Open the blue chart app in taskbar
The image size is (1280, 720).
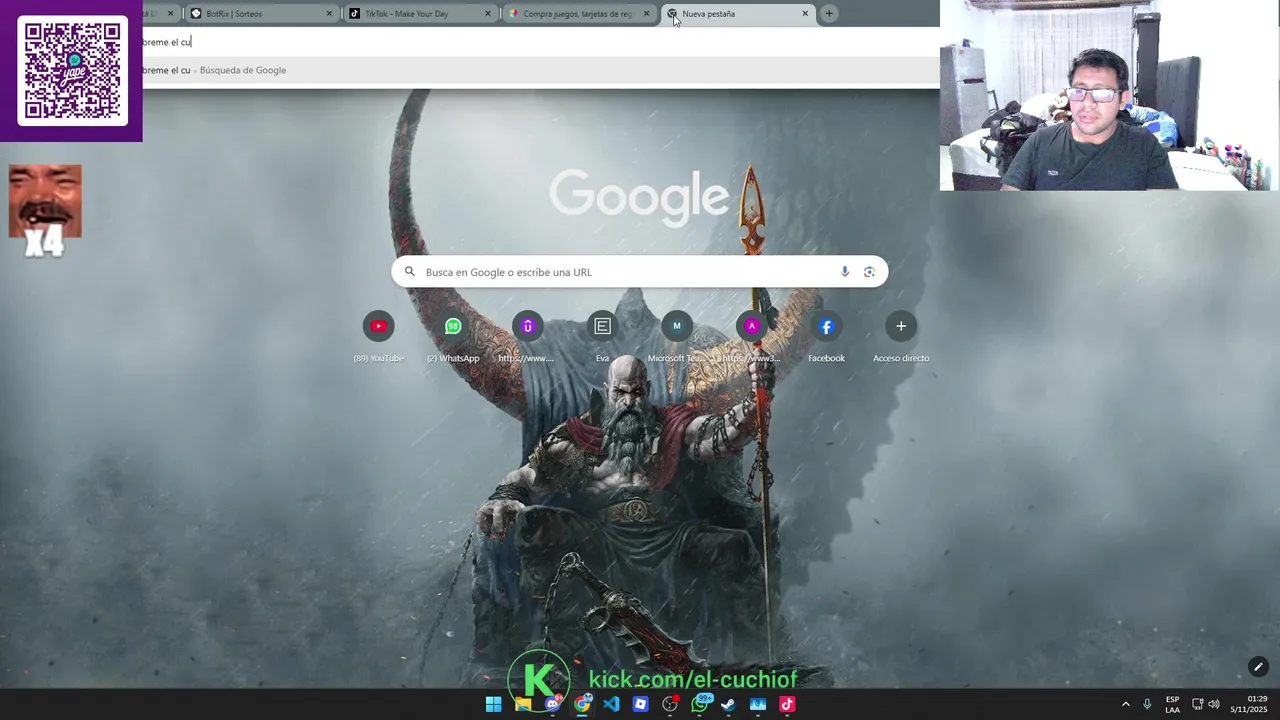pos(758,704)
